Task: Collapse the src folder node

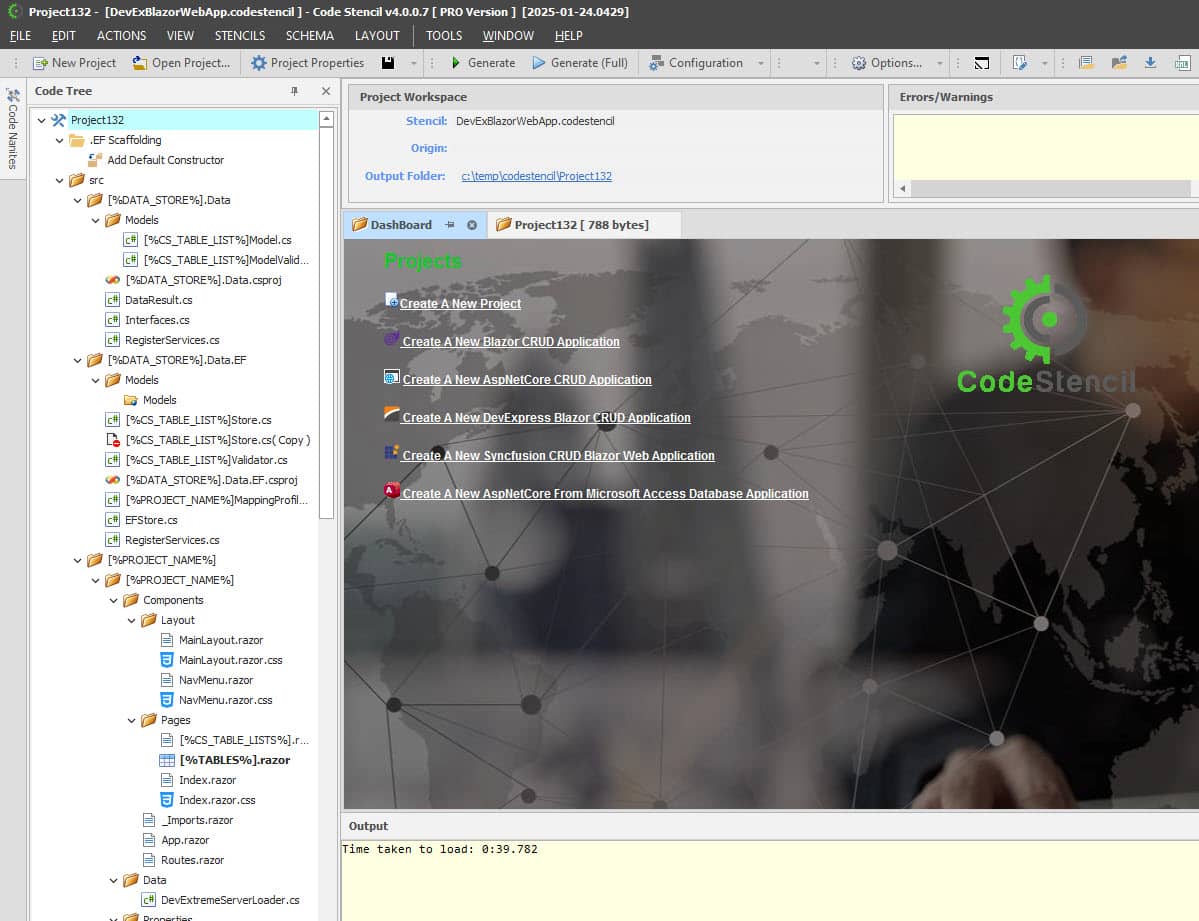Action: [x=60, y=181]
